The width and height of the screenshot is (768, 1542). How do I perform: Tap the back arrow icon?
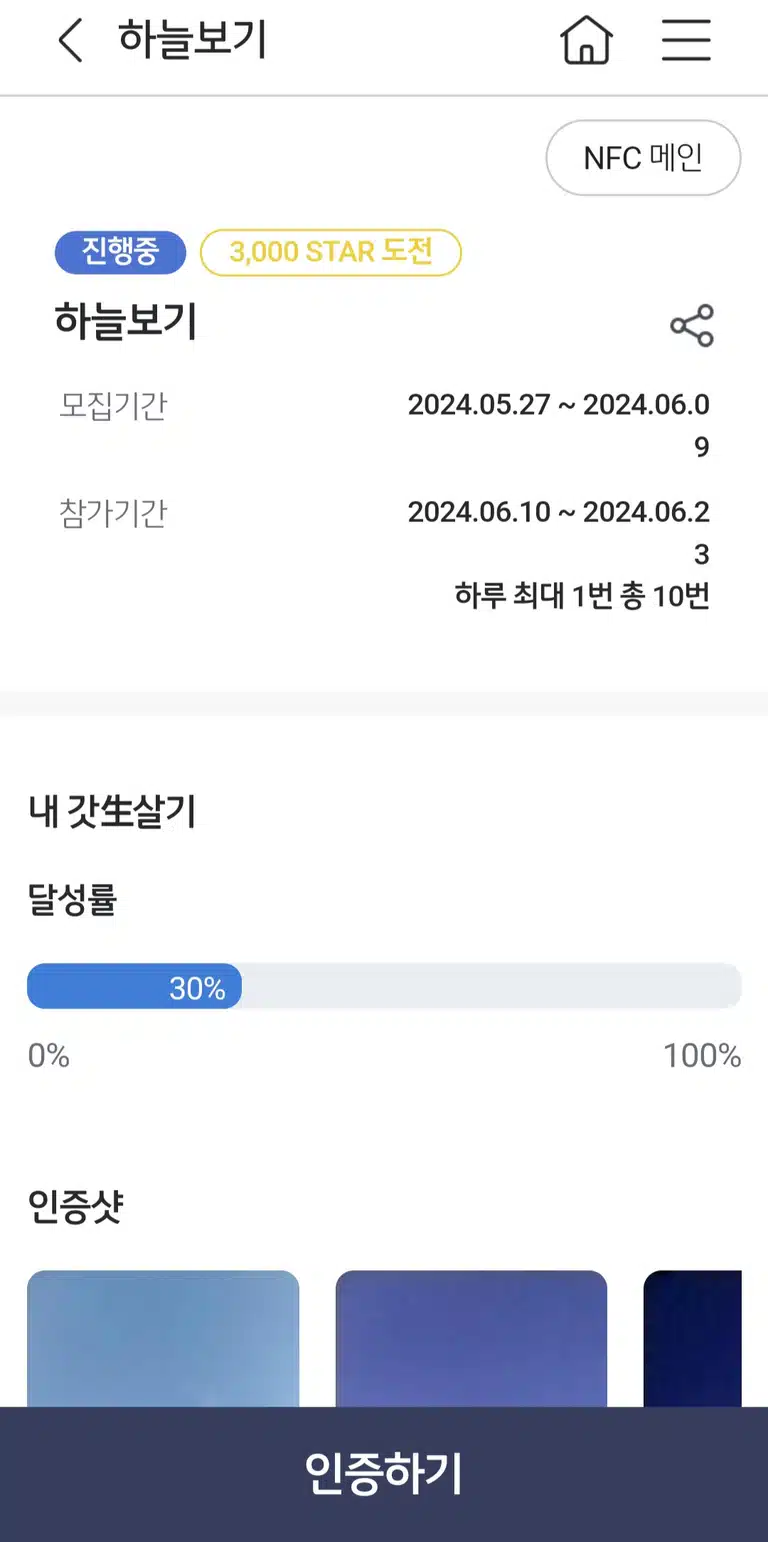[x=70, y=41]
